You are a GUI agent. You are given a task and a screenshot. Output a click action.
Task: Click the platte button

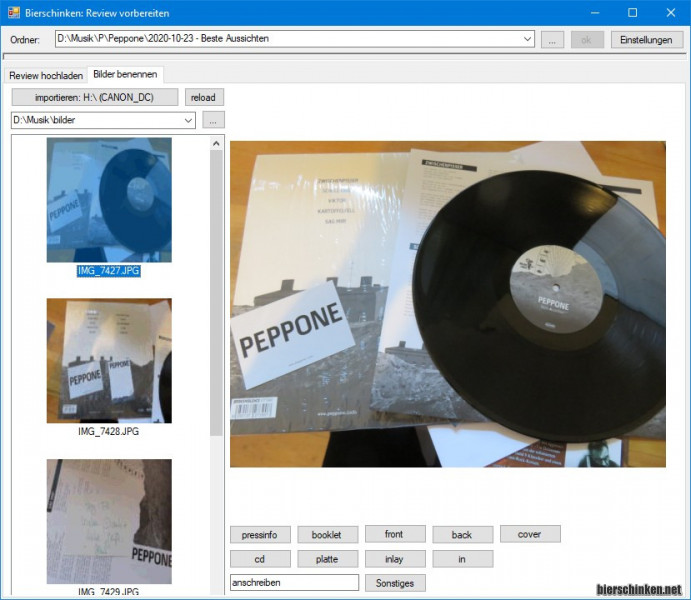click(326, 559)
